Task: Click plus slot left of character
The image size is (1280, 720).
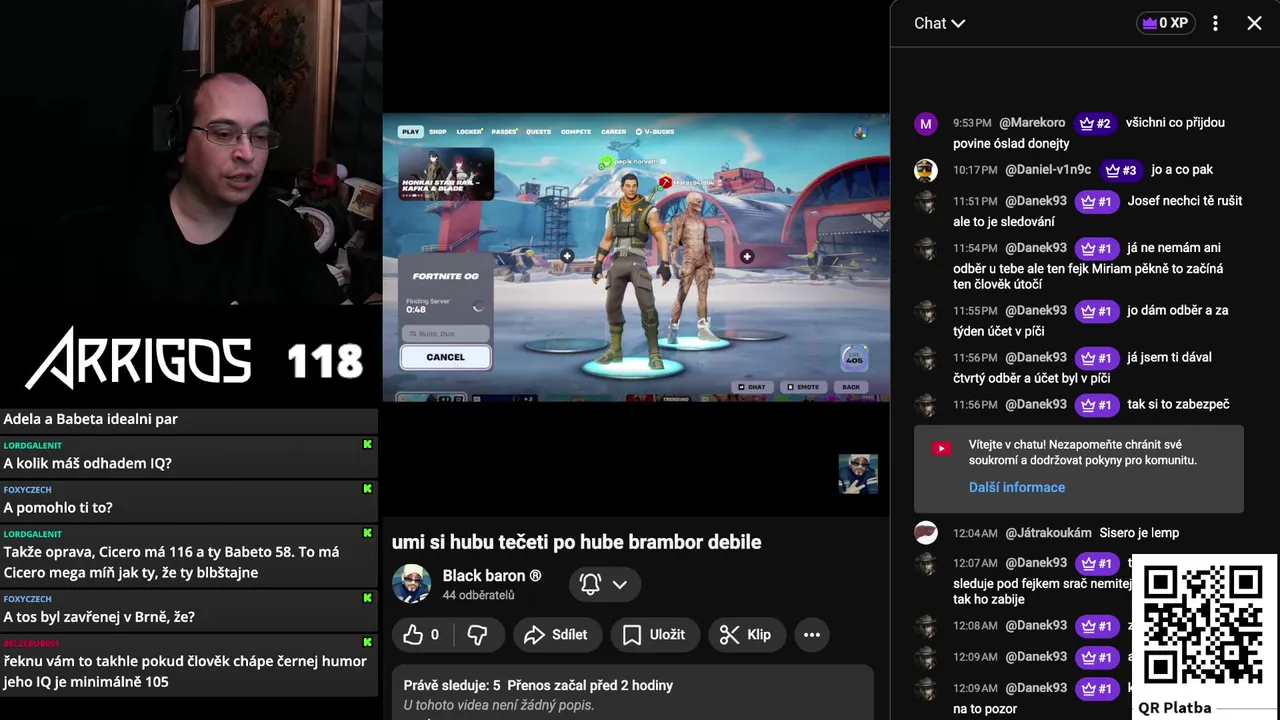Action: (567, 257)
